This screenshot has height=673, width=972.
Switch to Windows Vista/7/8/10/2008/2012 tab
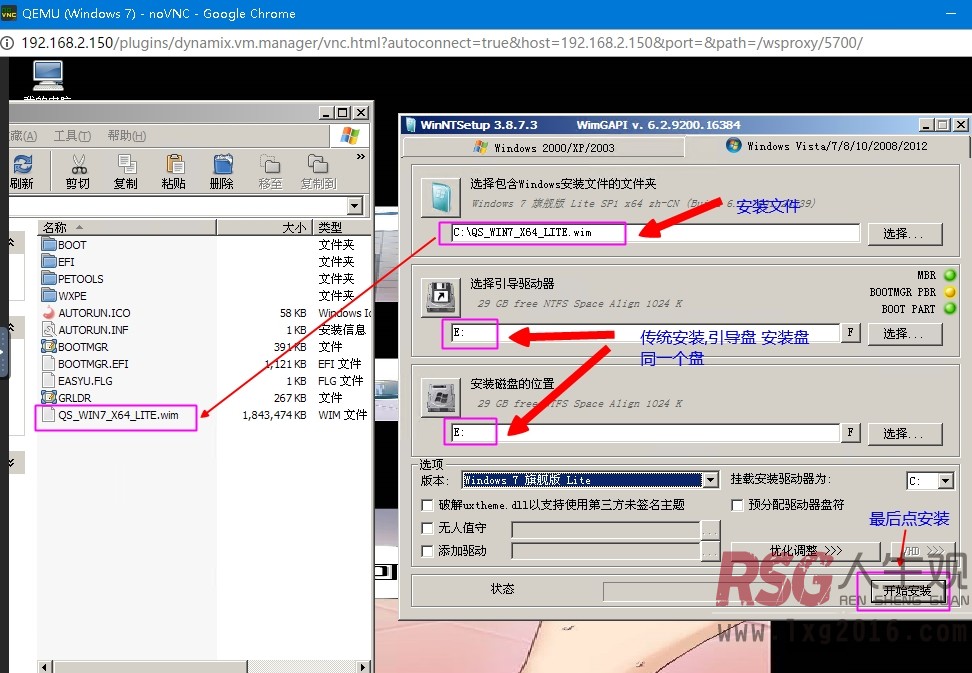coord(826,146)
